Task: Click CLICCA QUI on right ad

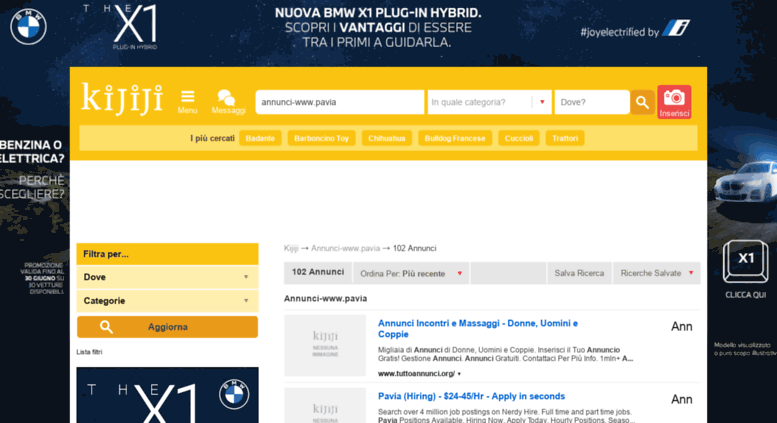Action: [745, 295]
